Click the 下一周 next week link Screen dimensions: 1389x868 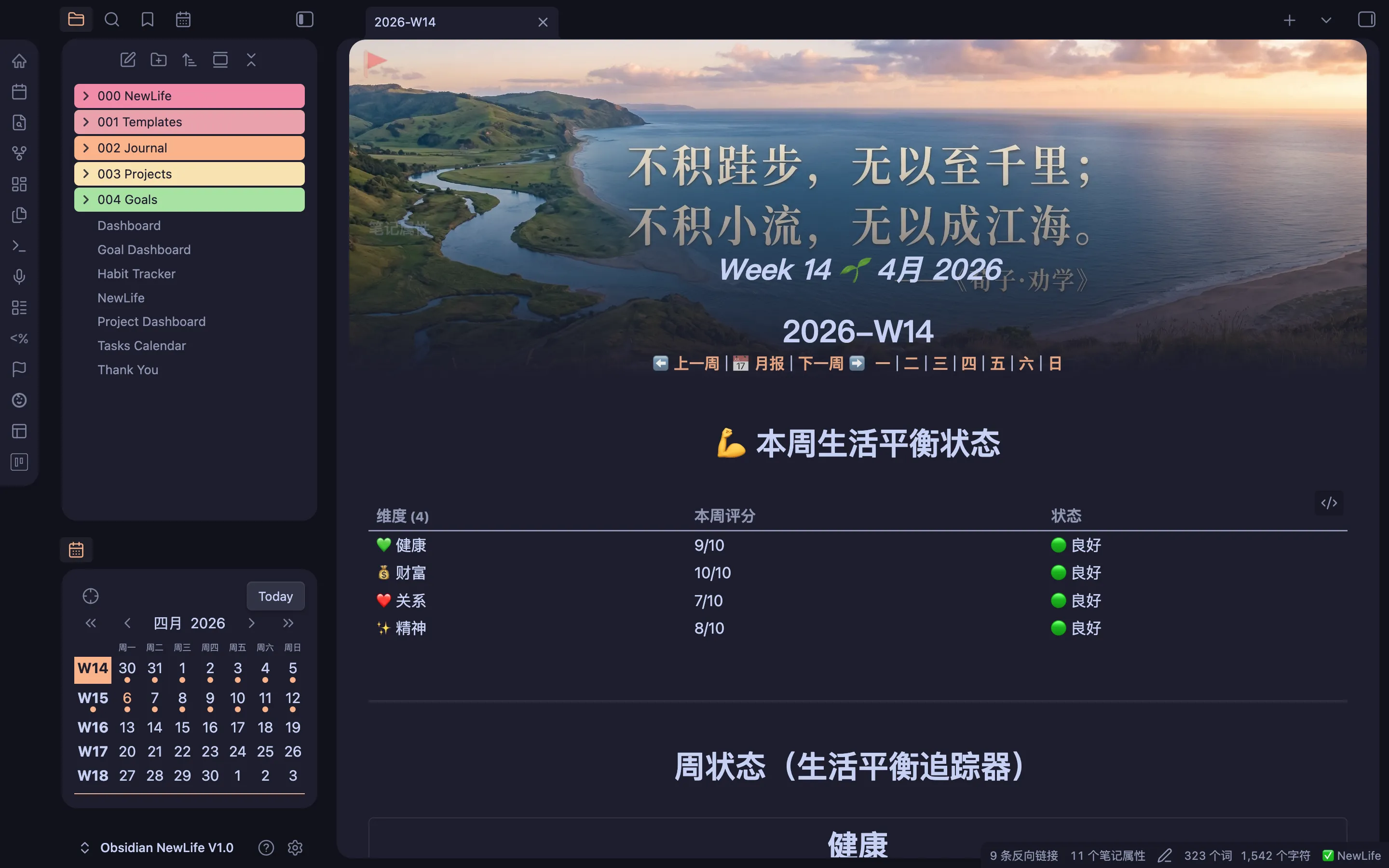tap(821, 364)
